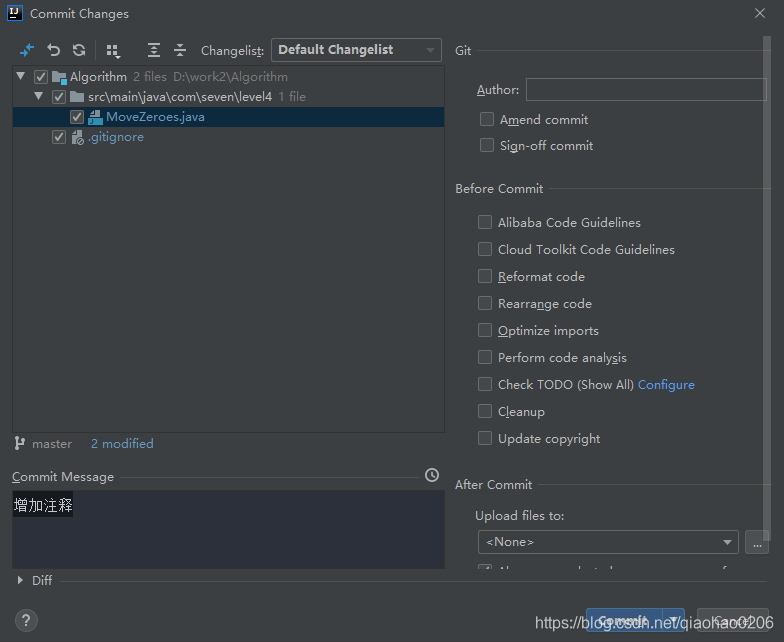
Task: Open the Group By toolbar icon
Action: click(113, 50)
